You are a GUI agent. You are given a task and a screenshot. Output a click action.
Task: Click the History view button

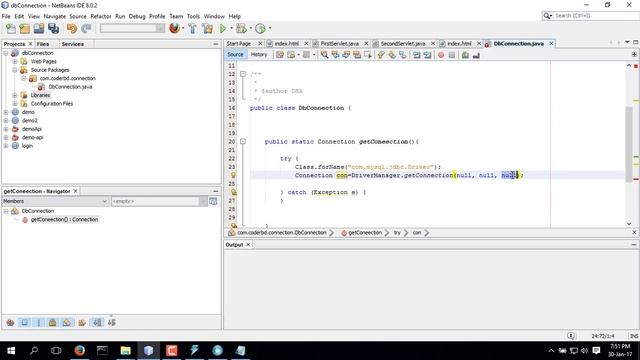click(x=259, y=54)
